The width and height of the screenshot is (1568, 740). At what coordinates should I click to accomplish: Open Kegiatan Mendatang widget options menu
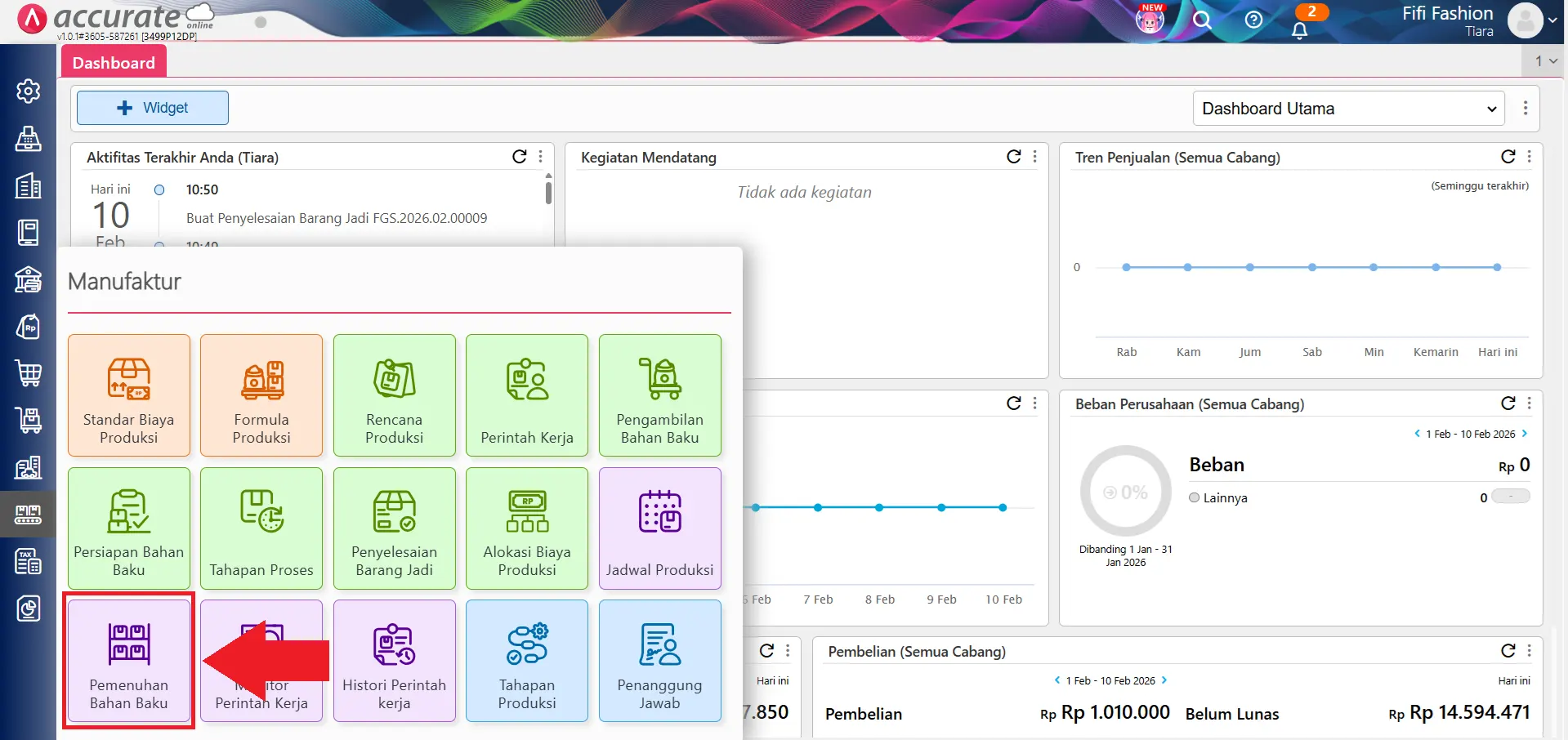[1035, 157]
